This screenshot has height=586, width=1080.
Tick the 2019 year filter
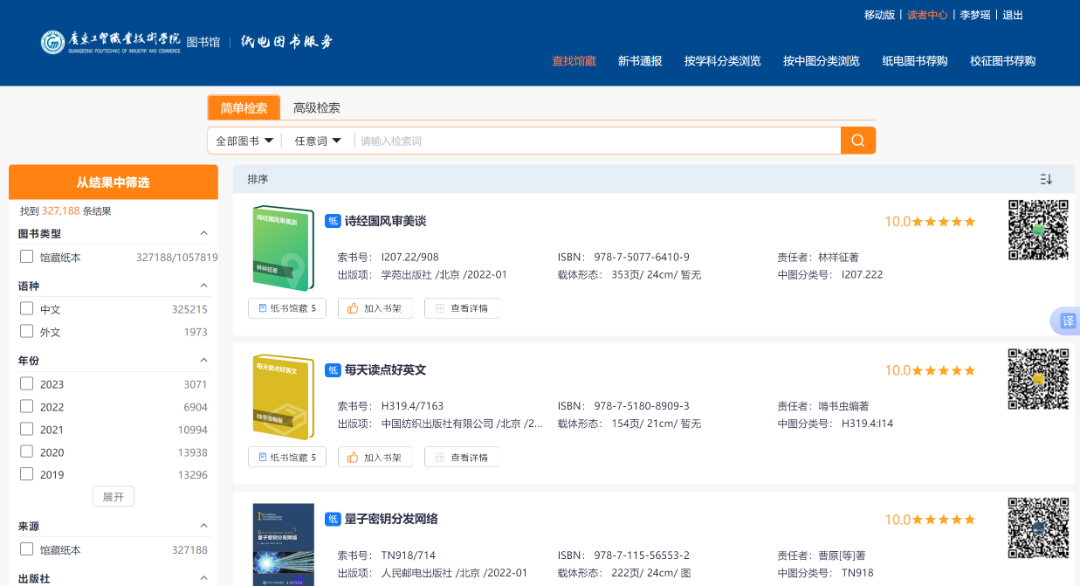click(x=26, y=474)
